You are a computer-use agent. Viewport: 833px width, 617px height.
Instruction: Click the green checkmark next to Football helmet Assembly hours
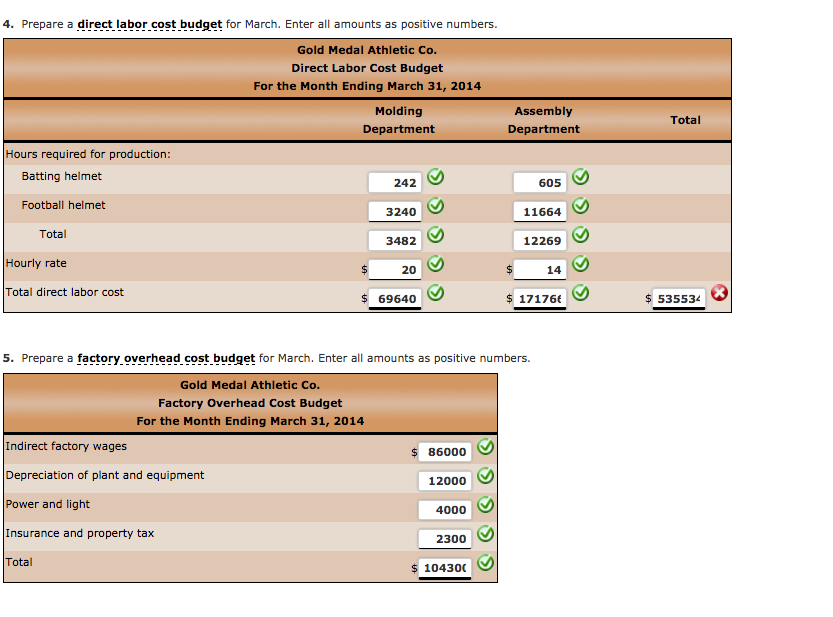coord(580,205)
